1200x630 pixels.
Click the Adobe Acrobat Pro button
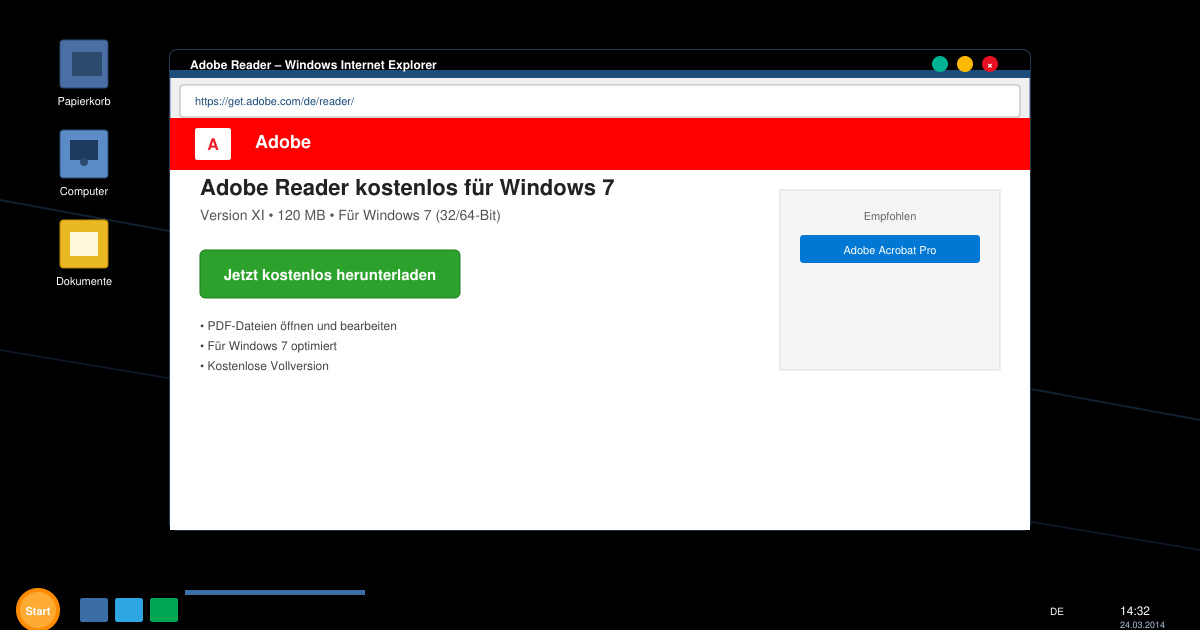(x=890, y=249)
